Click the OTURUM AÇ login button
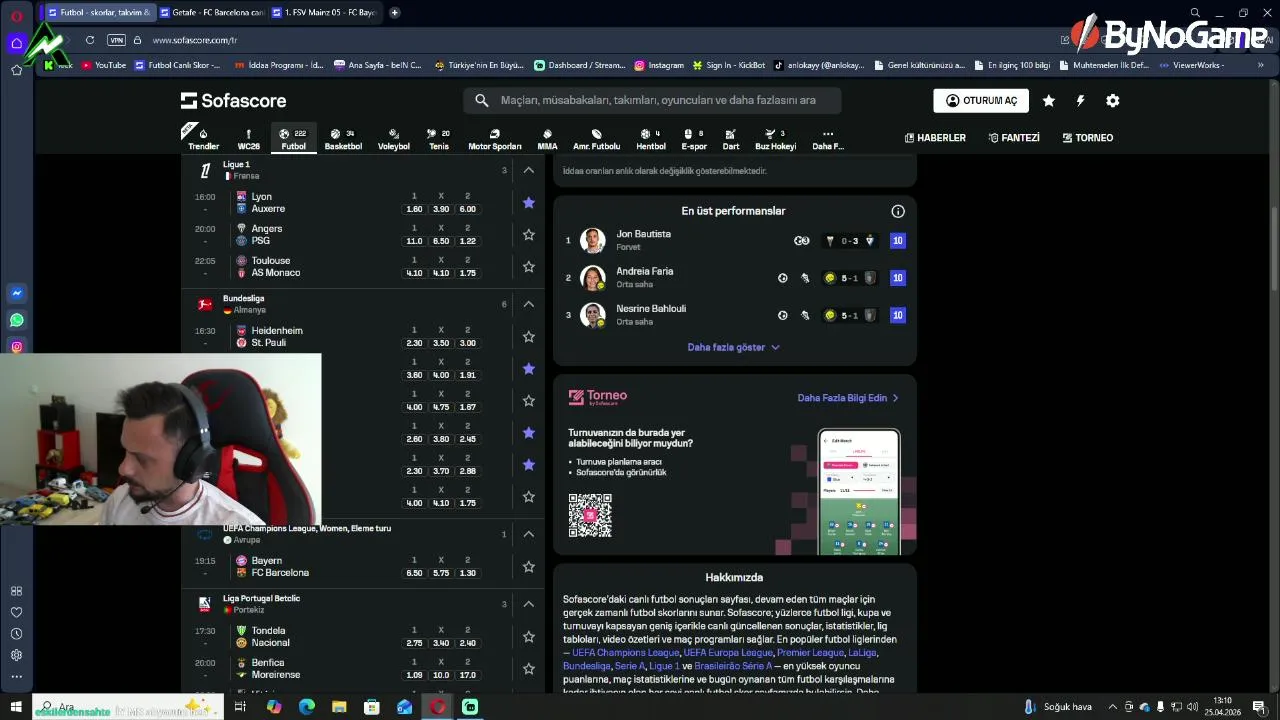1280x720 pixels. point(981,100)
